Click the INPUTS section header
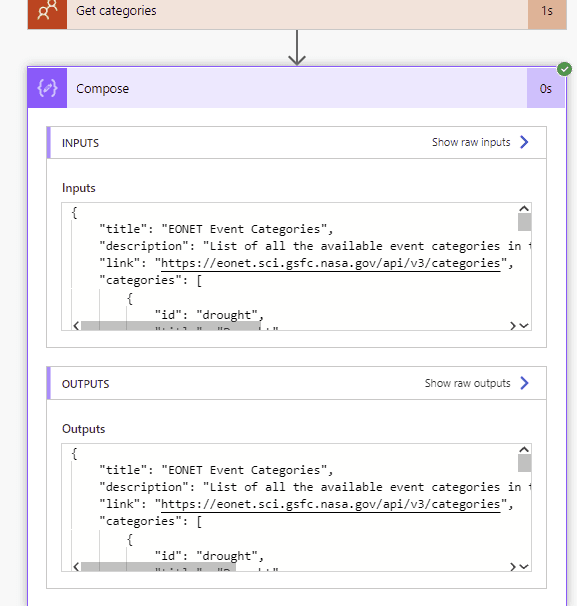 coord(296,143)
